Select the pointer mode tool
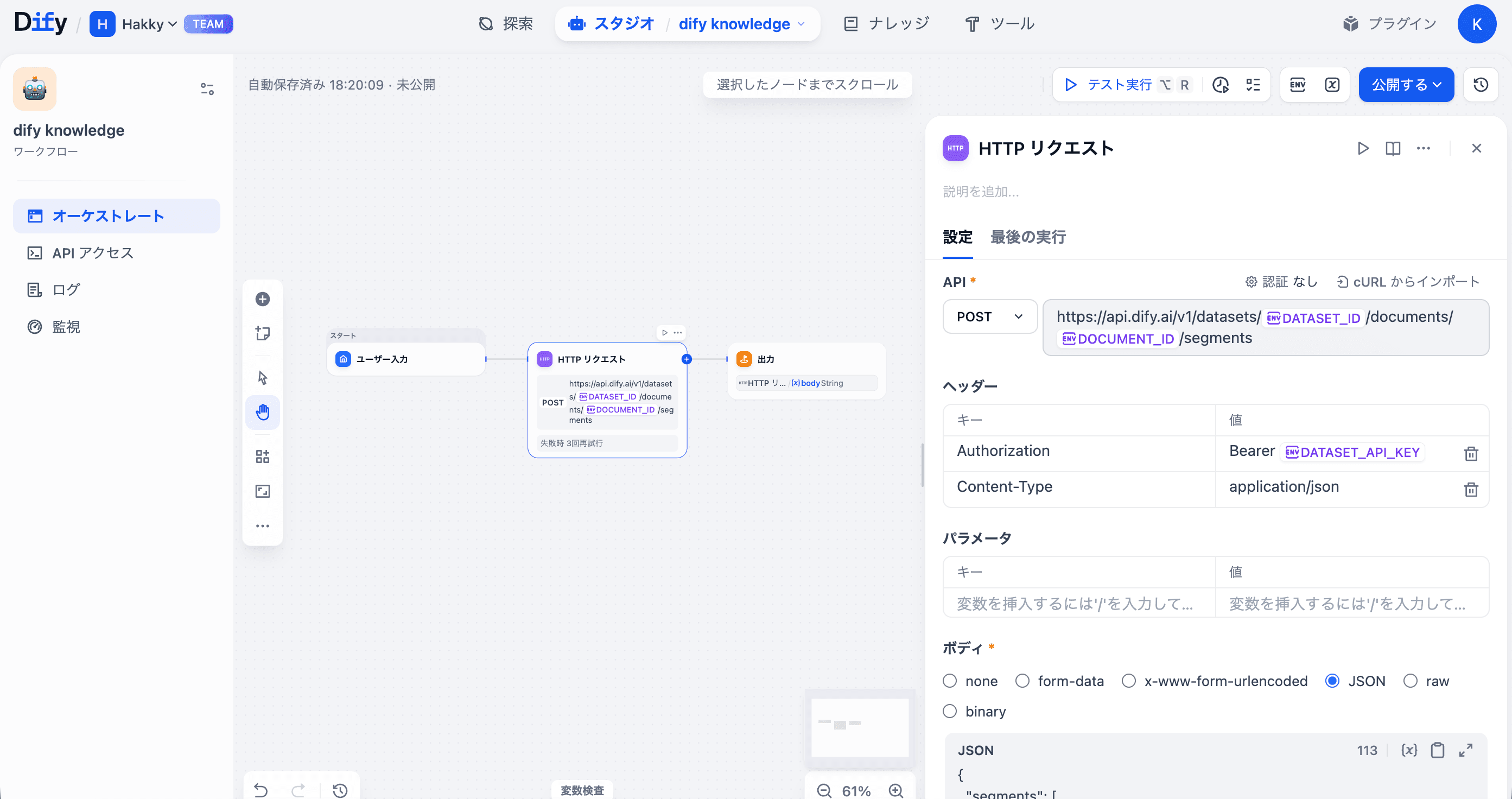The image size is (1512, 799). click(262, 377)
